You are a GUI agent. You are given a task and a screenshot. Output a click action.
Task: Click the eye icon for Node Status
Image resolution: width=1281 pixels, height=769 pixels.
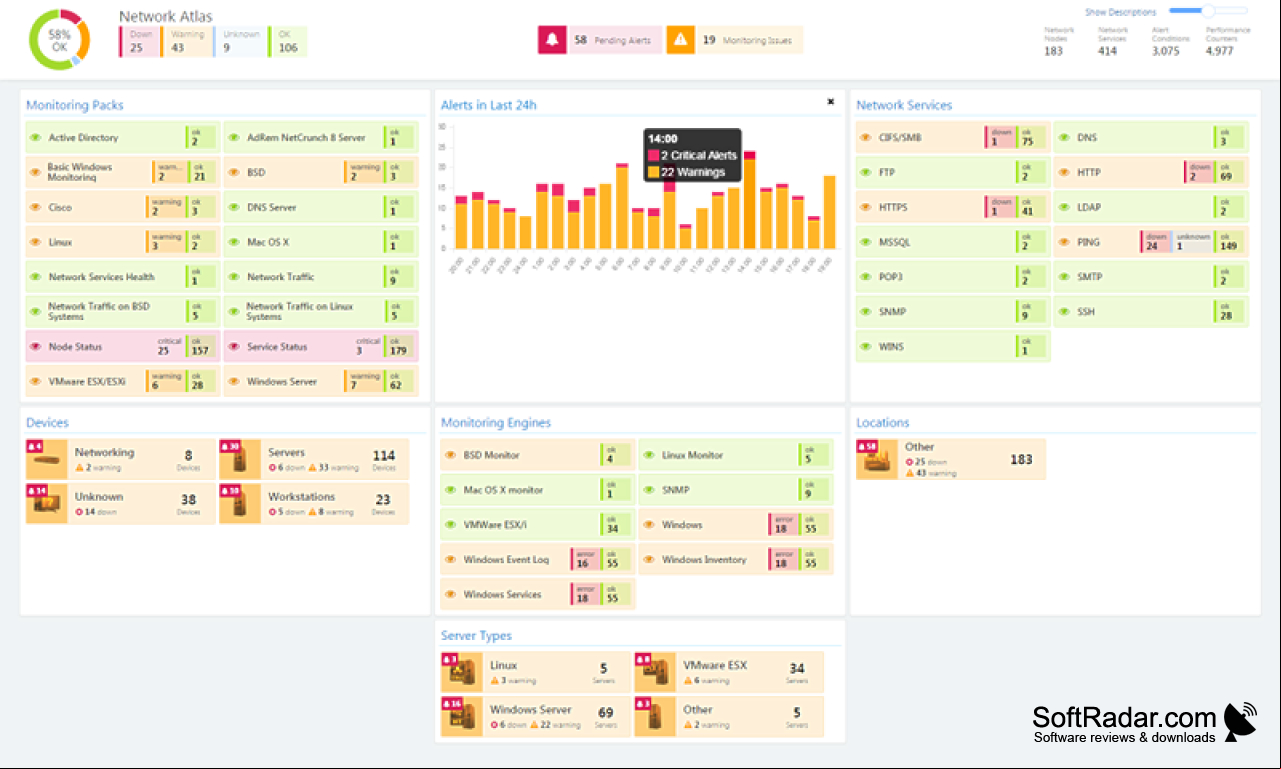point(35,347)
